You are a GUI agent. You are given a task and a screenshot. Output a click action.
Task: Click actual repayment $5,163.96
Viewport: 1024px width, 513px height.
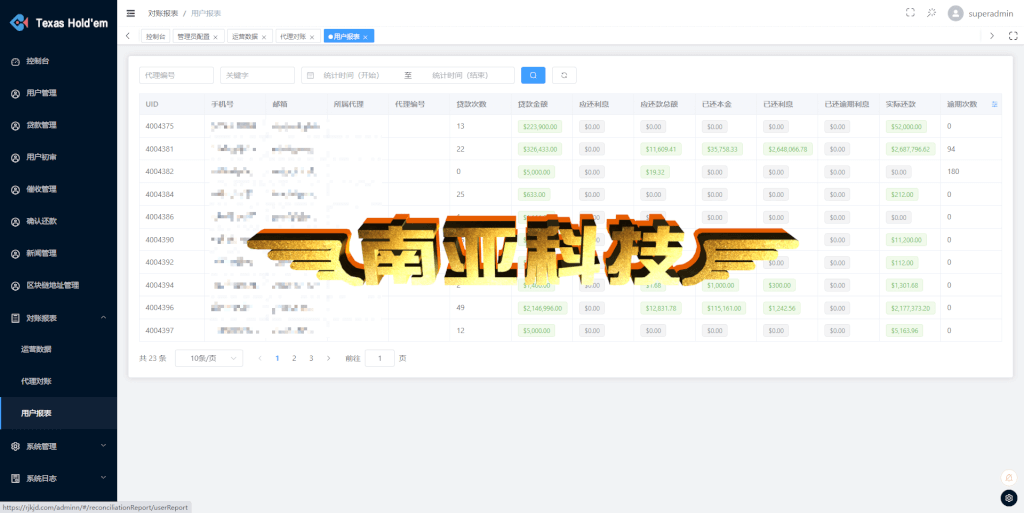[904, 330]
